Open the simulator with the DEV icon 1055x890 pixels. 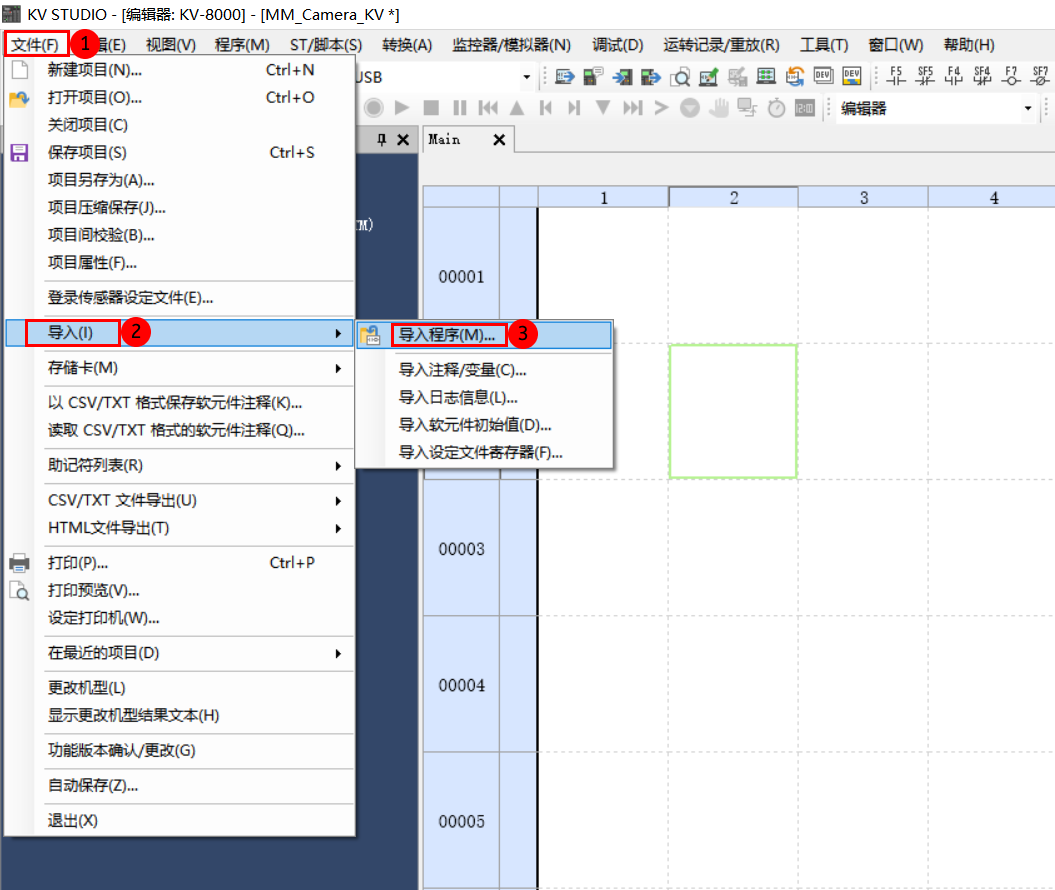pos(823,76)
